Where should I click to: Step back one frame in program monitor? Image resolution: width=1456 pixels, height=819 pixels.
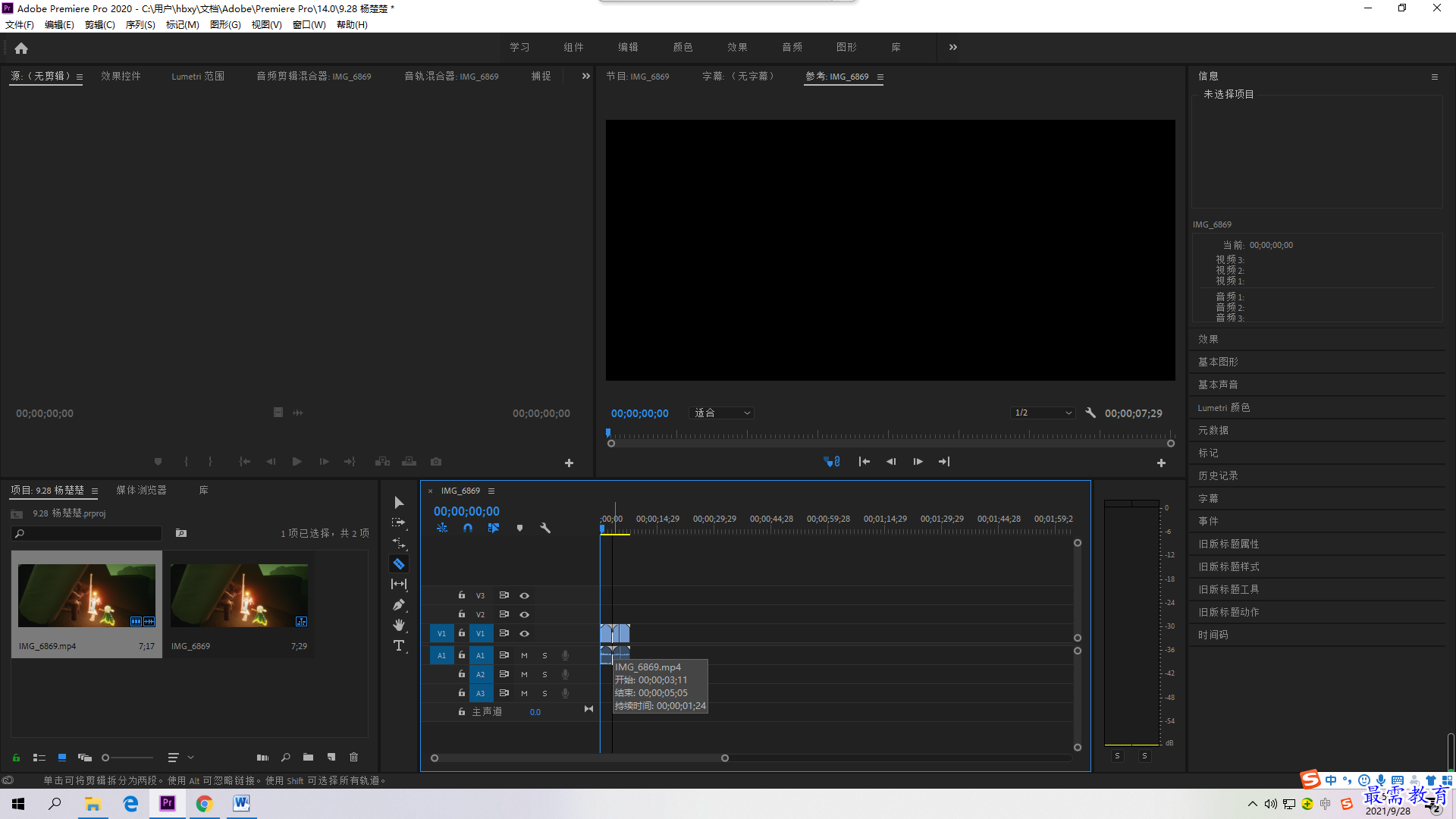891,461
